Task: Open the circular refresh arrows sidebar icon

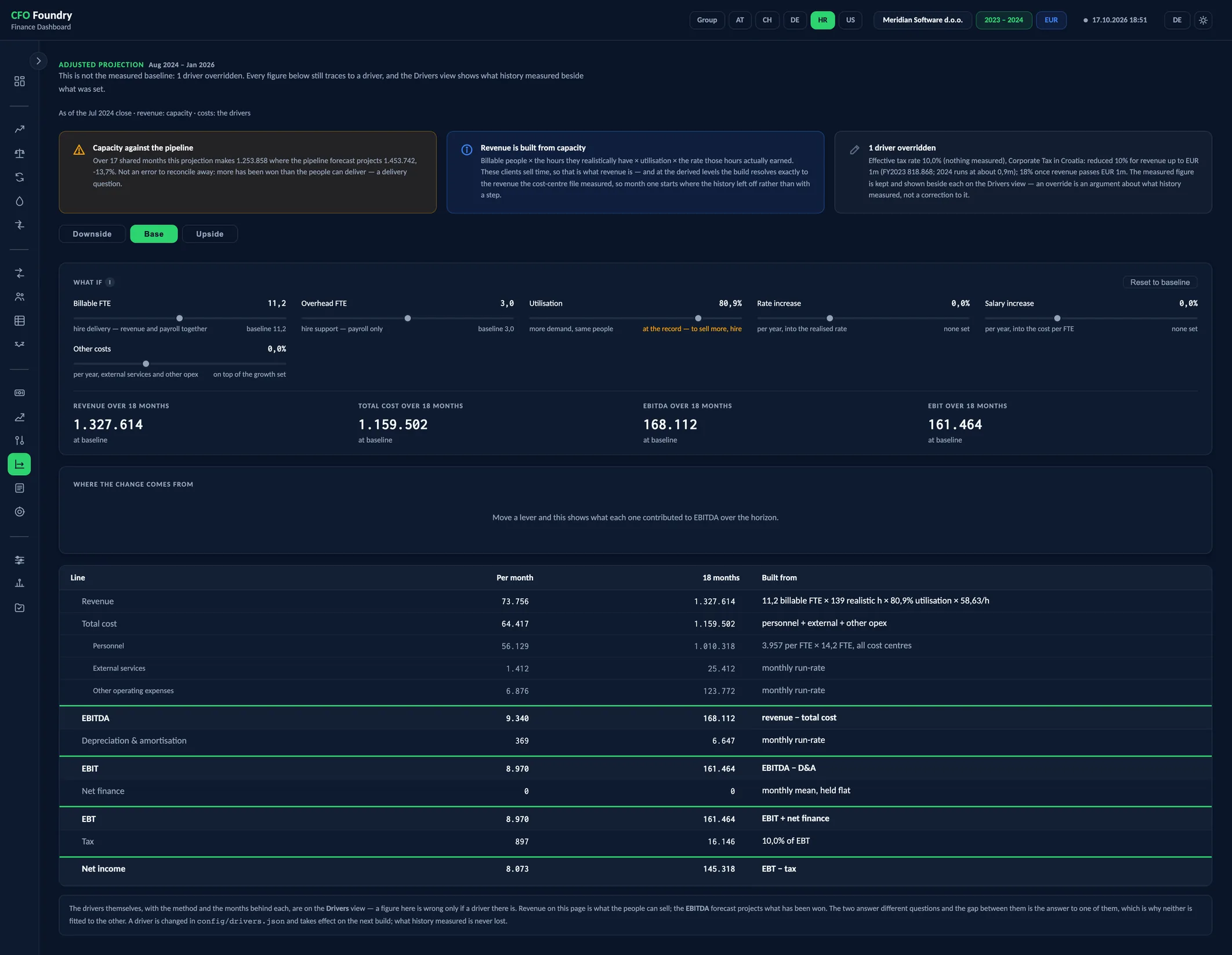Action: point(19,178)
